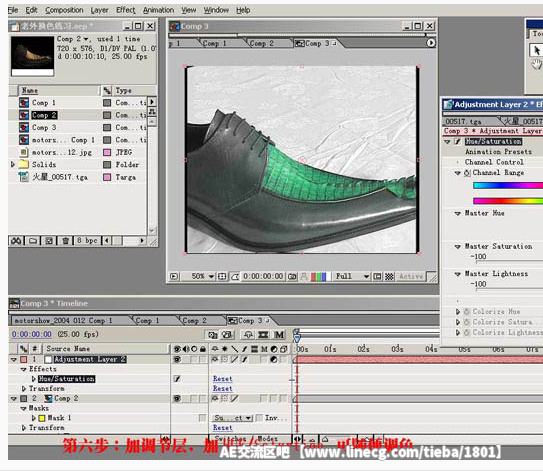Toggle adjustment layer switch on Adjustment Layer 2
Screen dimensions: 543x471
274,359
